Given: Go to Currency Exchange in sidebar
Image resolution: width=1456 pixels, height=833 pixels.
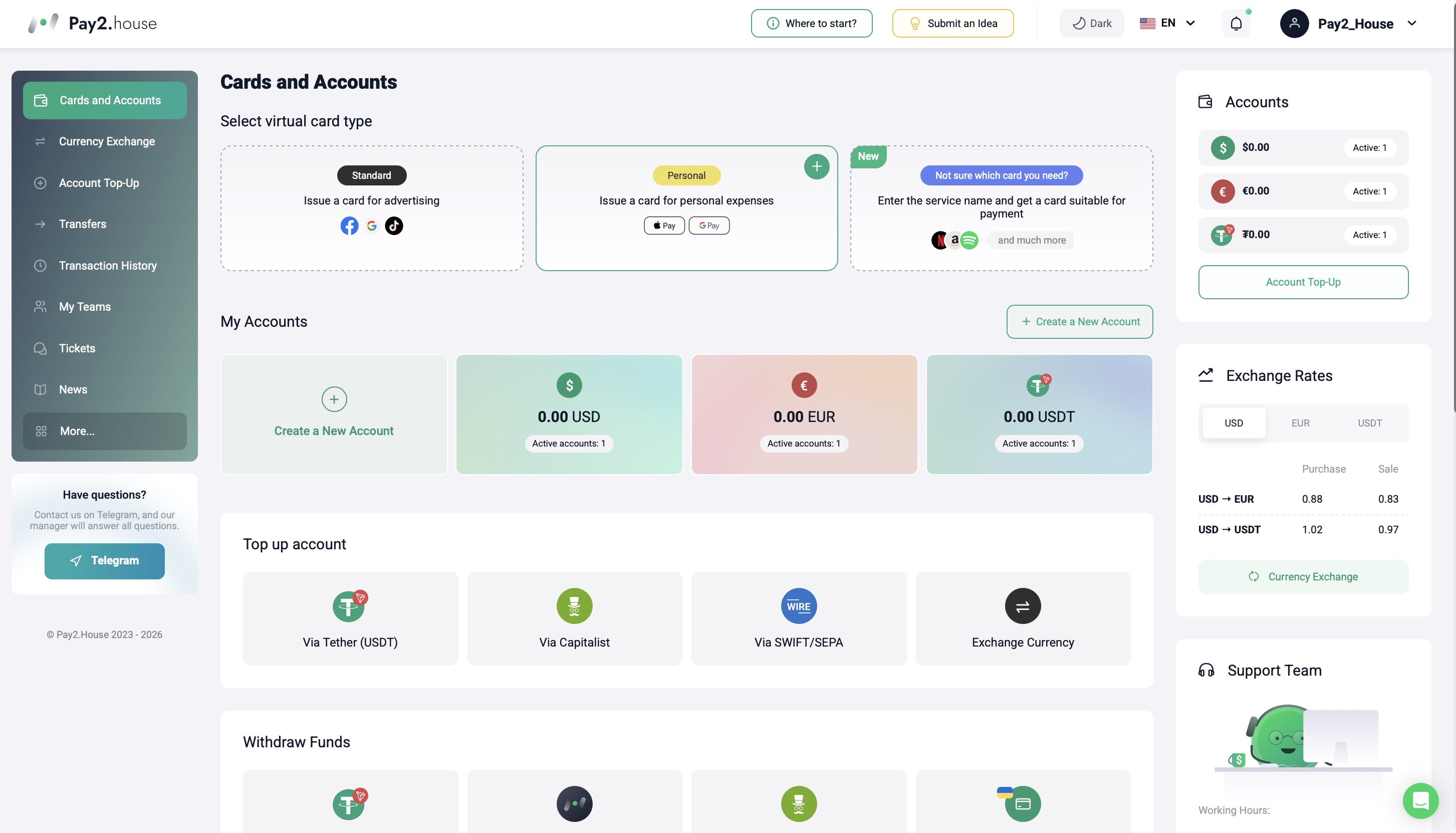Looking at the screenshot, I should [105, 141].
